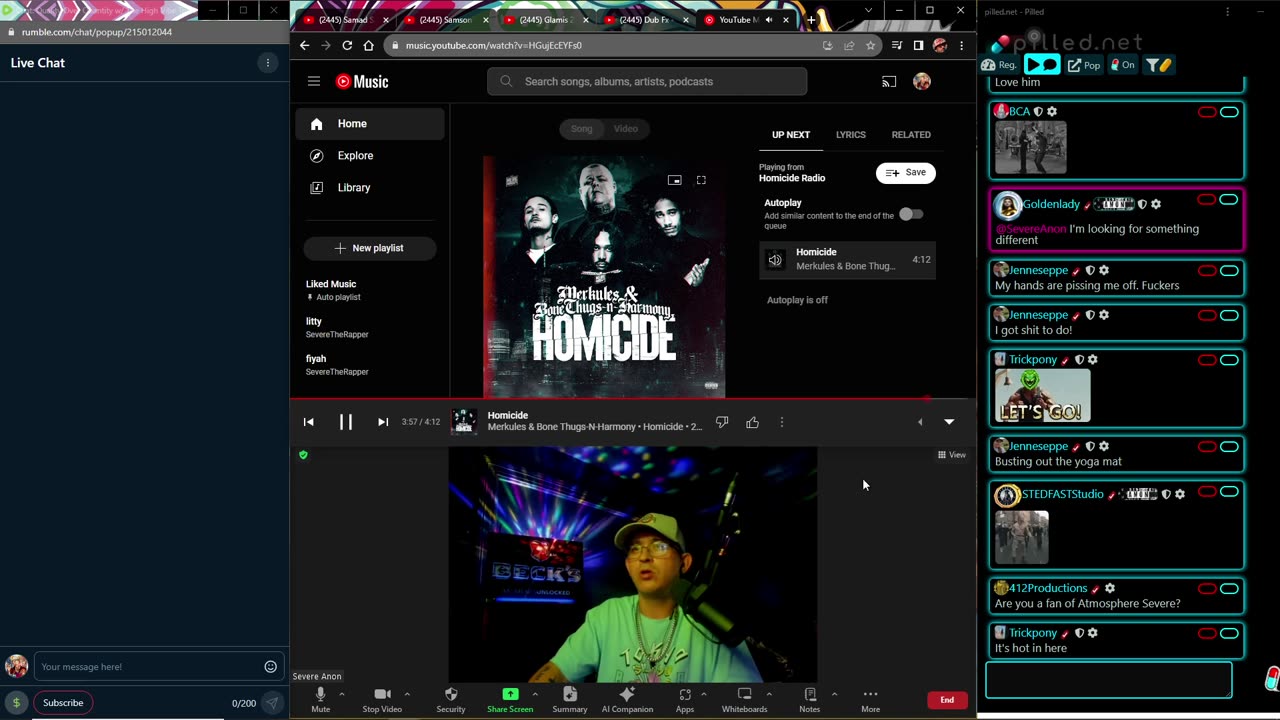1280x720 pixels.
Task: Skip to the previous track
Action: [309, 422]
